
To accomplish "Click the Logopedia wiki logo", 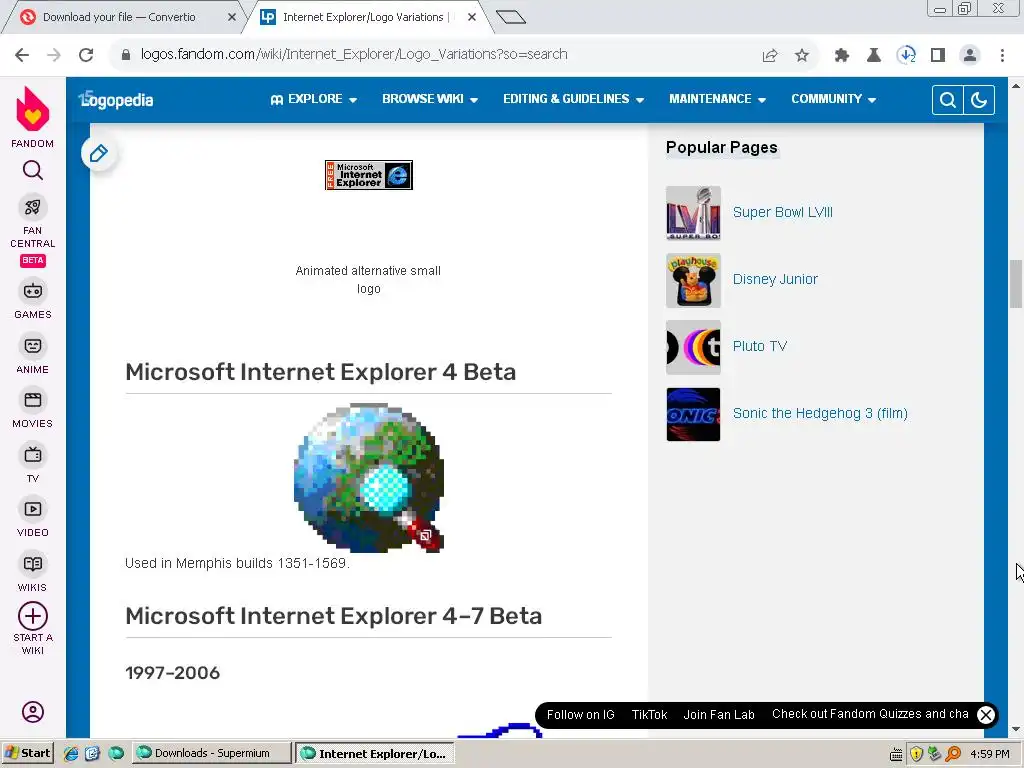I will (x=116, y=100).
